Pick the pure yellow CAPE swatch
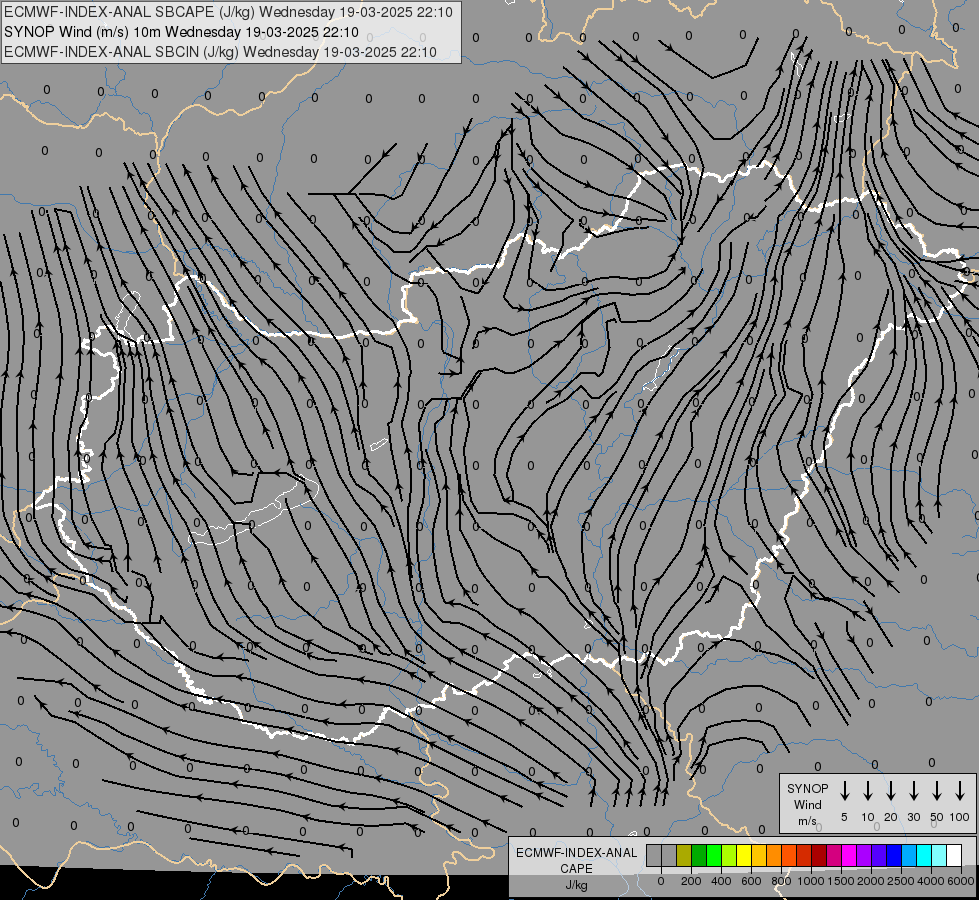Screen dimensions: 979x900 (744, 855)
